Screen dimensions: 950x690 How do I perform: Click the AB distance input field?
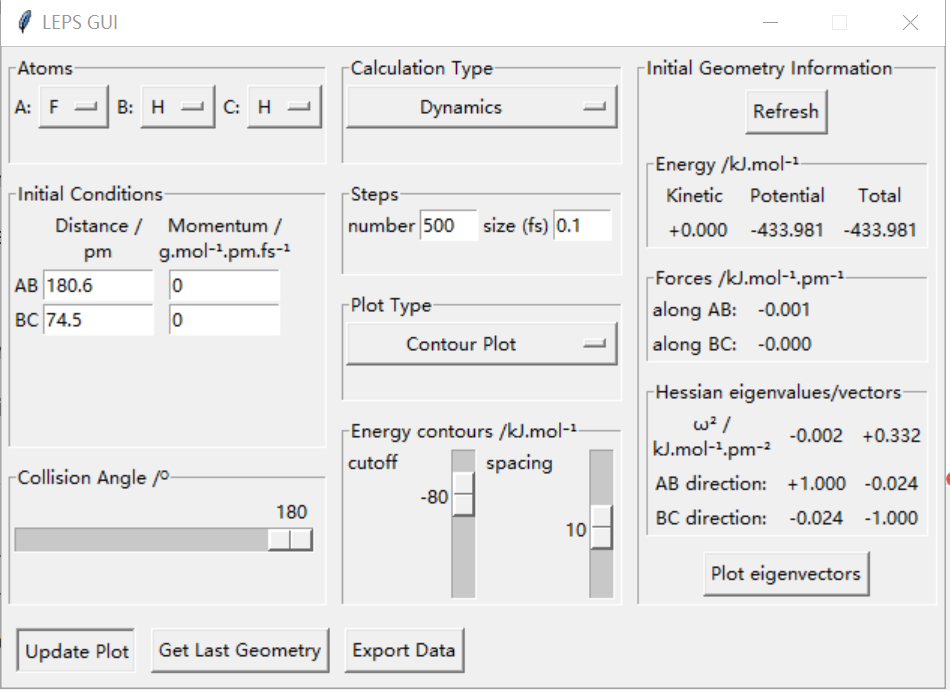click(x=97, y=286)
